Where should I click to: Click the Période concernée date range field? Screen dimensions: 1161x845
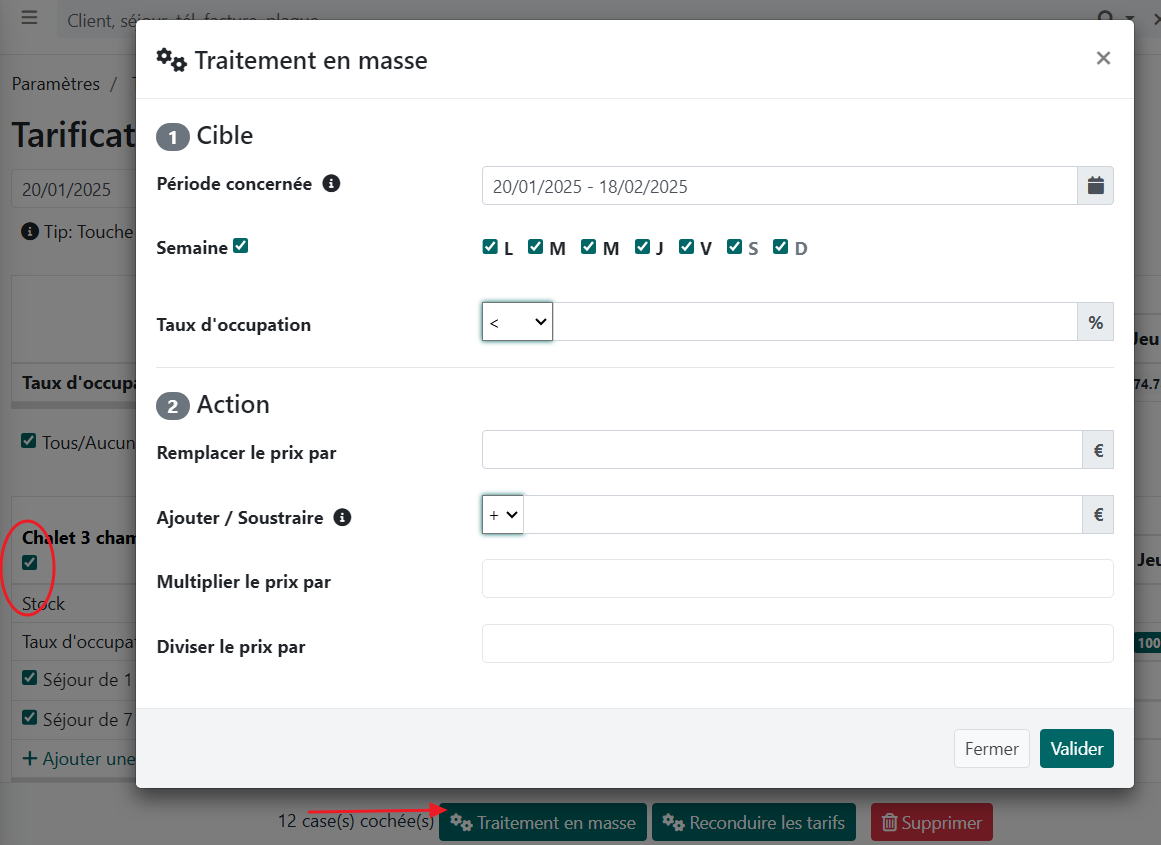pos(779,186)
